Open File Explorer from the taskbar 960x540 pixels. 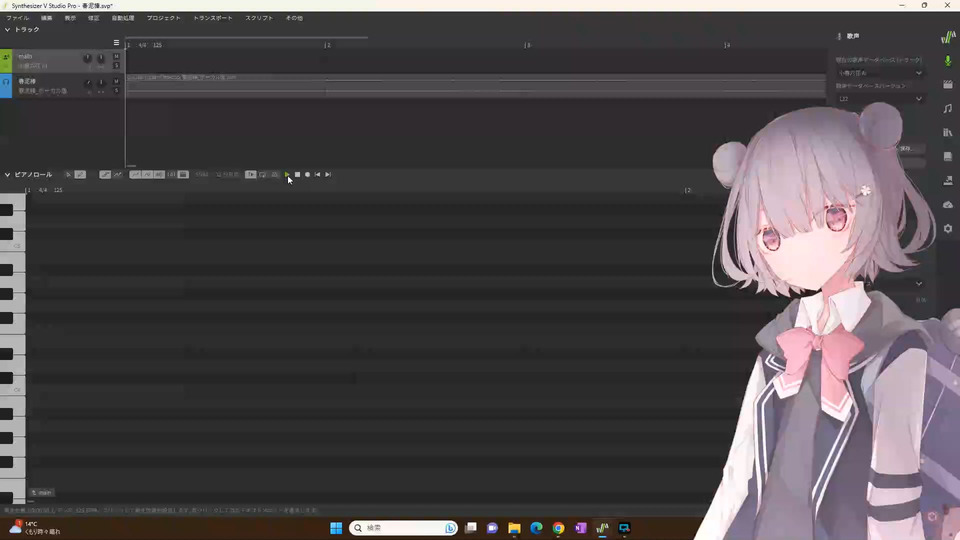click(x=514, y=528)
